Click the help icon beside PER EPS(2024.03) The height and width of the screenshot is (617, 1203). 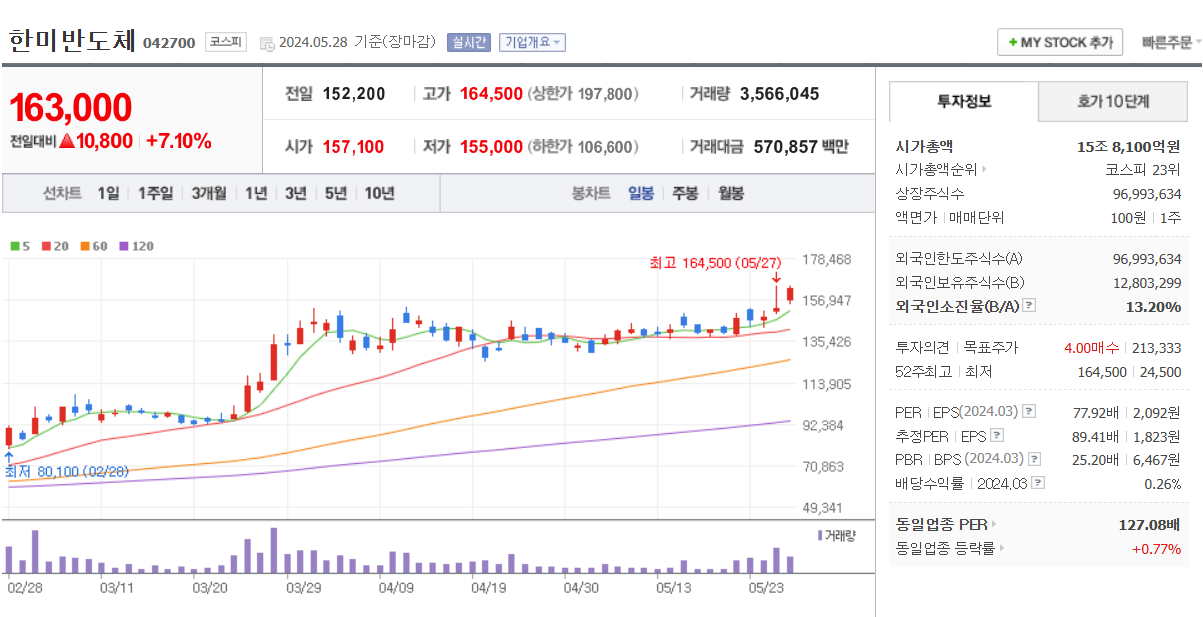coord(1029,412)
